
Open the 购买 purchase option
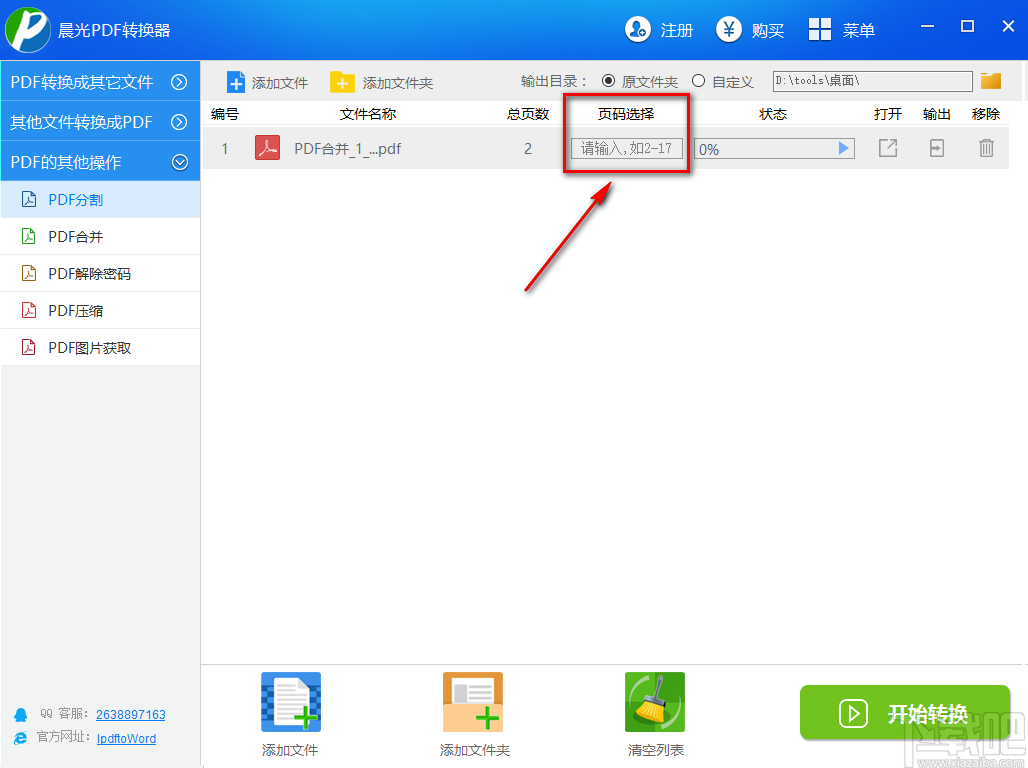click(749, 30)
